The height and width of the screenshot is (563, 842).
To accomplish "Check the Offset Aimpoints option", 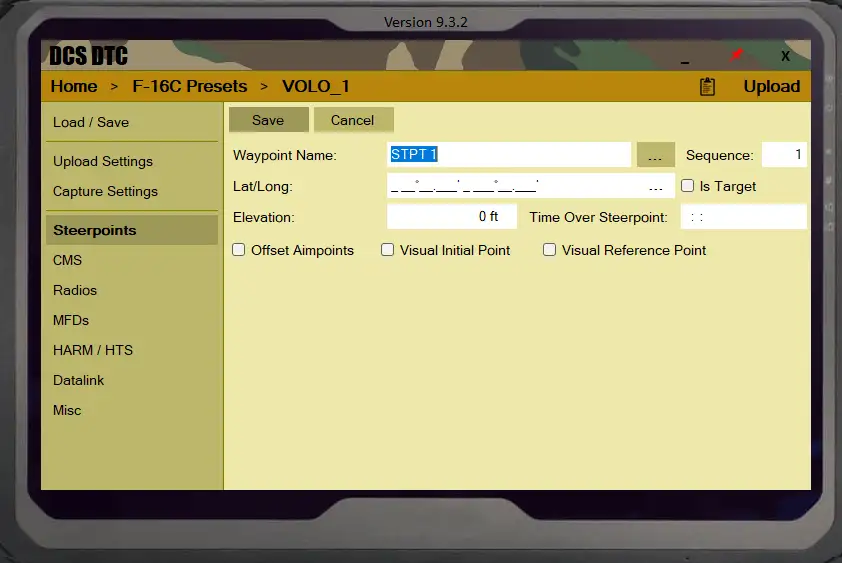I will [x=238, y=250].
